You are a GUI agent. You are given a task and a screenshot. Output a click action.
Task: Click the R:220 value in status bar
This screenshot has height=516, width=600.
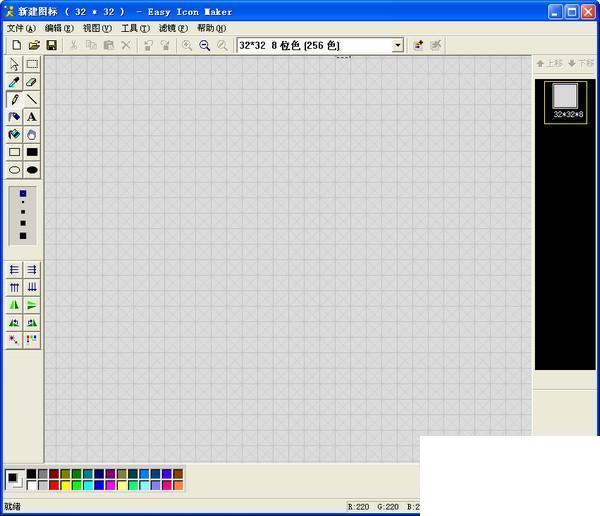pyautogui.click(x=358, y=507)
